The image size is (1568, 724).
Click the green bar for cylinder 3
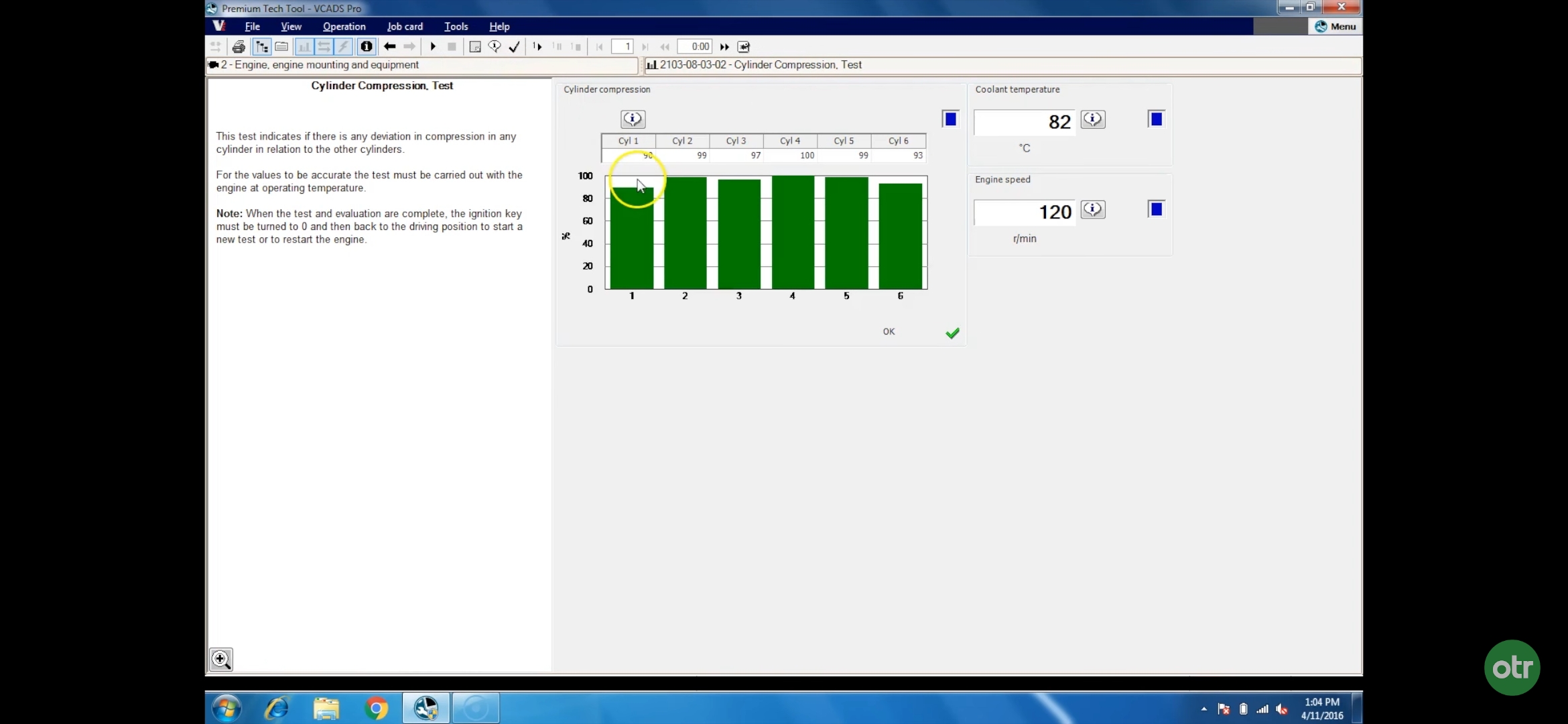[x=739, y=234]
